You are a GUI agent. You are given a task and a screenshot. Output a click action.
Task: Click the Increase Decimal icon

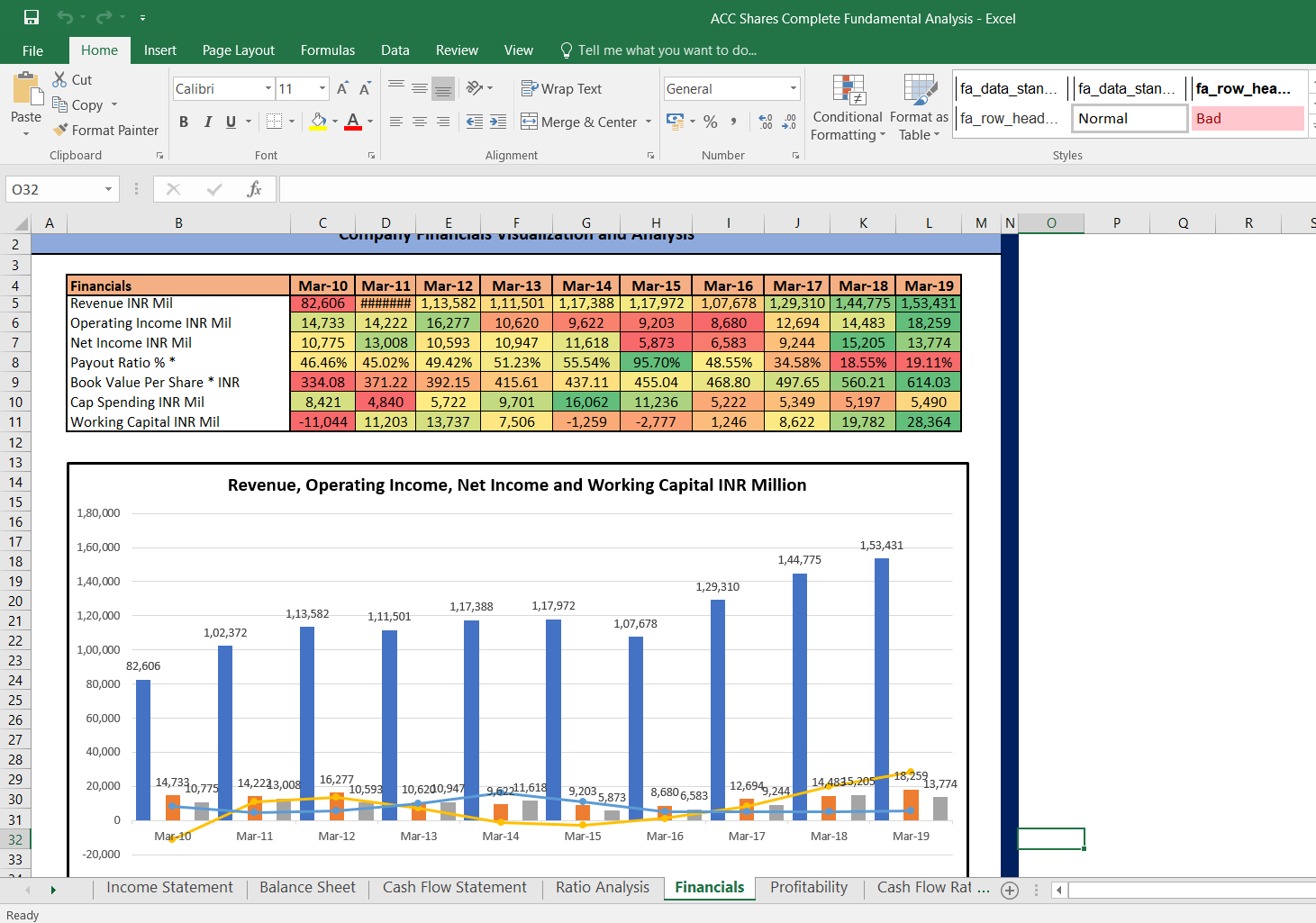point(766,121)
